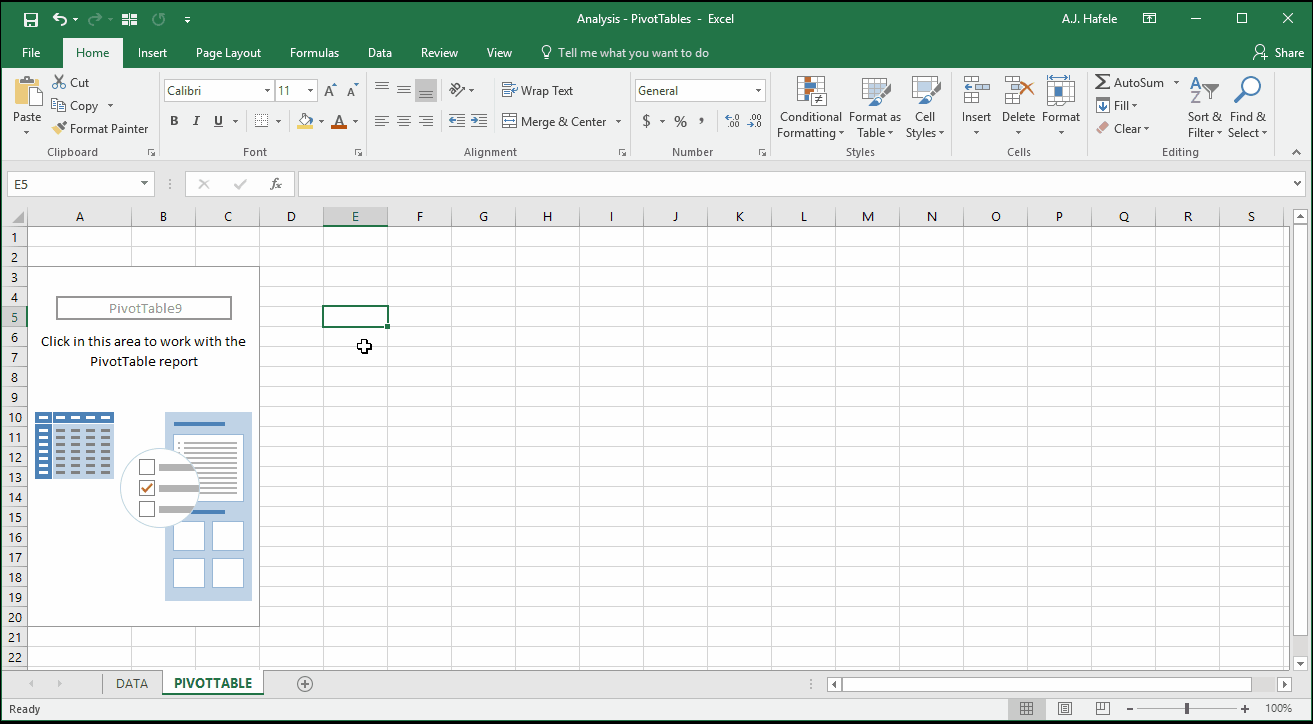Expand the formula bar with the chevron
Image resolution: width=1313 pixels, height=724 pixels.
tap(1298, 184)
